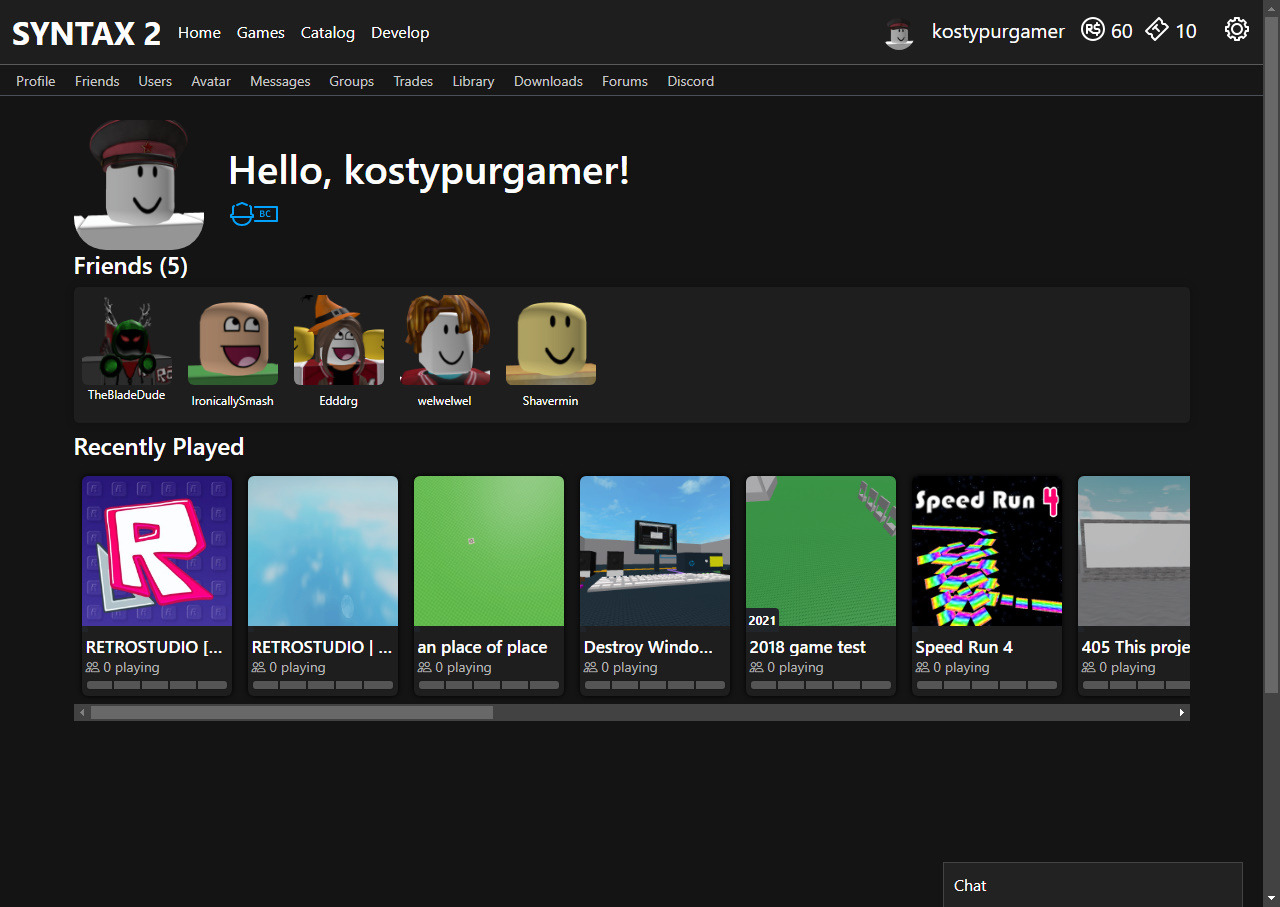
Task: Open welwelwel friend avatar
Action: (445, 341)
